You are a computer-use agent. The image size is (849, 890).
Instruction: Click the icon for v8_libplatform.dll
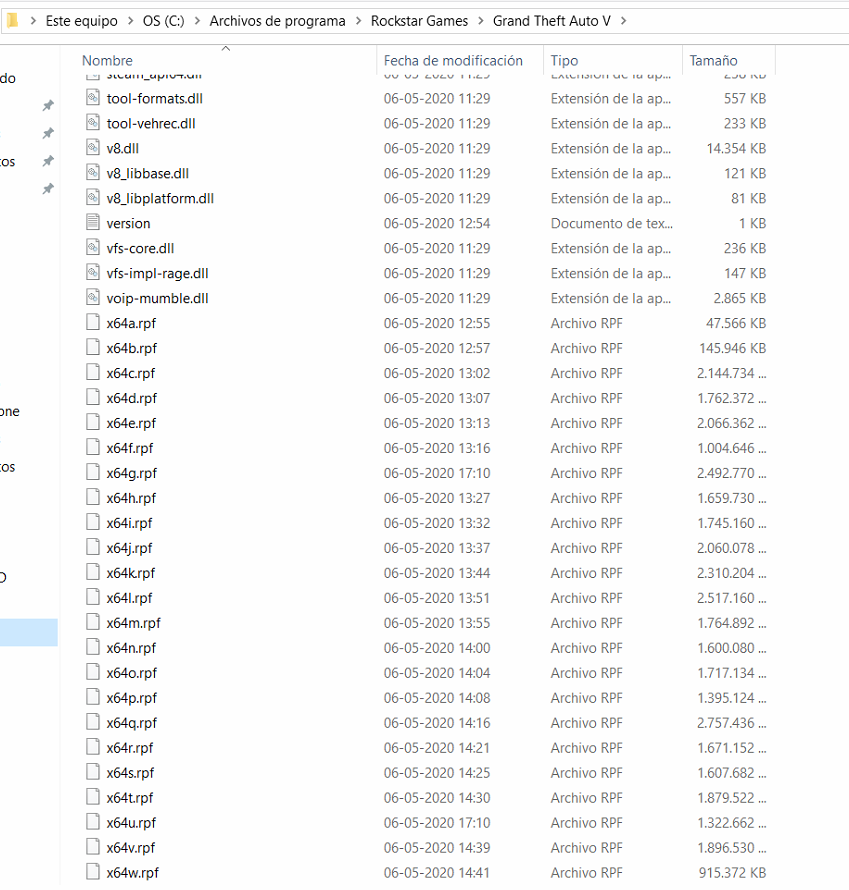click(93, 198)
